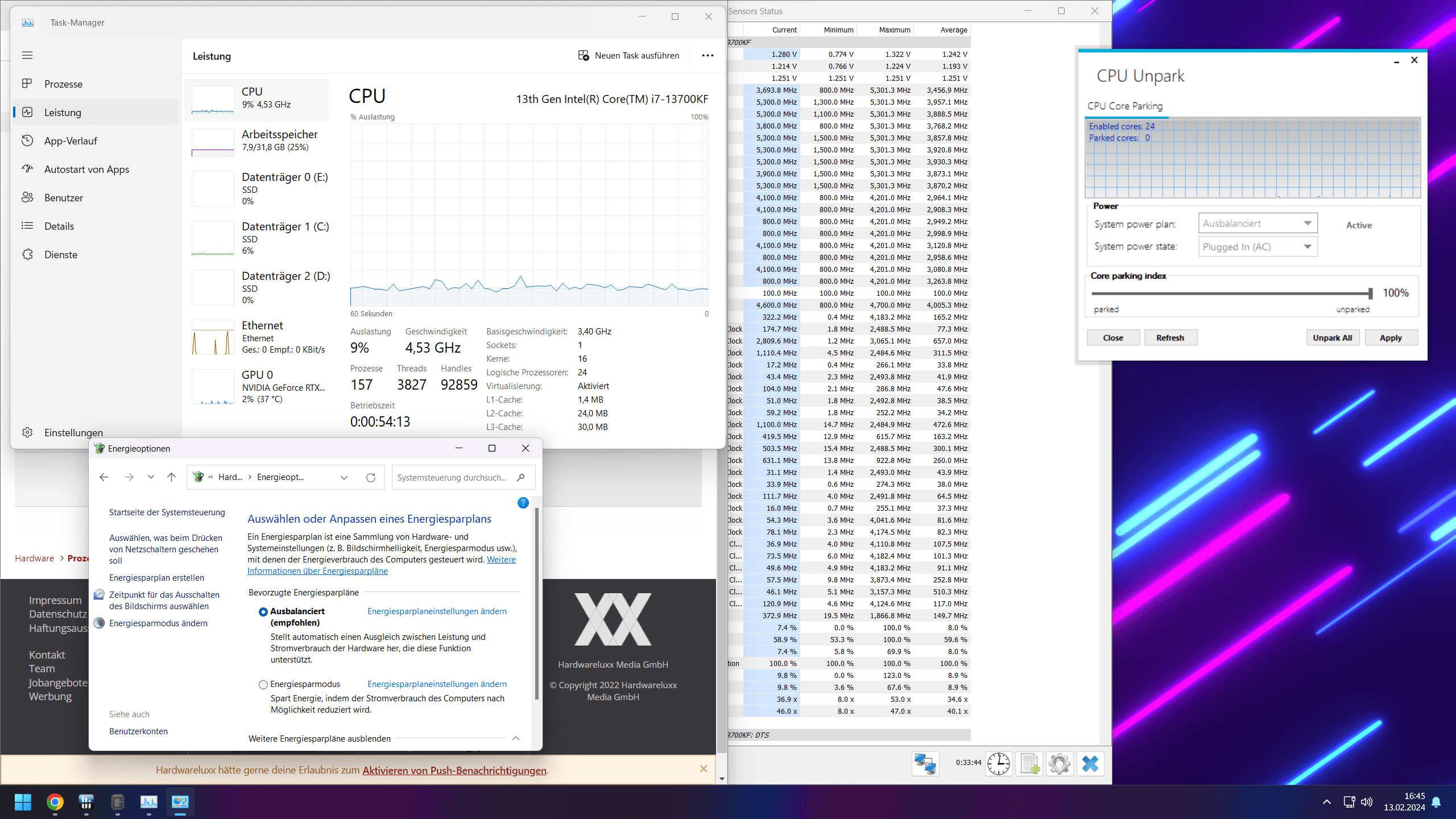Click the Hardware breadcrumb link on webpage
Screen dimensions: 1456x819
[x=34, y=559]
